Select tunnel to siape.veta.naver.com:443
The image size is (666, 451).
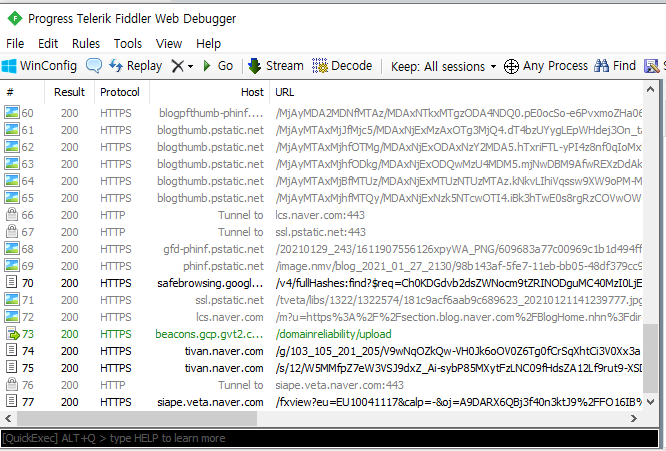coord(339,385)
